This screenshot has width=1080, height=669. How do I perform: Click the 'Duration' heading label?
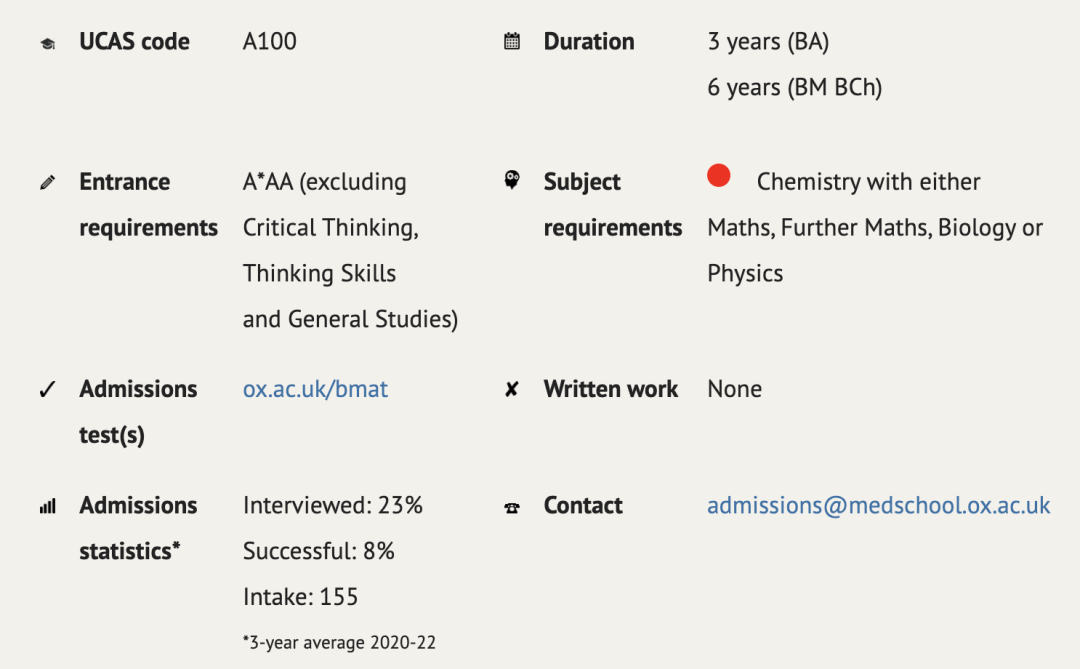pos(589,41)
